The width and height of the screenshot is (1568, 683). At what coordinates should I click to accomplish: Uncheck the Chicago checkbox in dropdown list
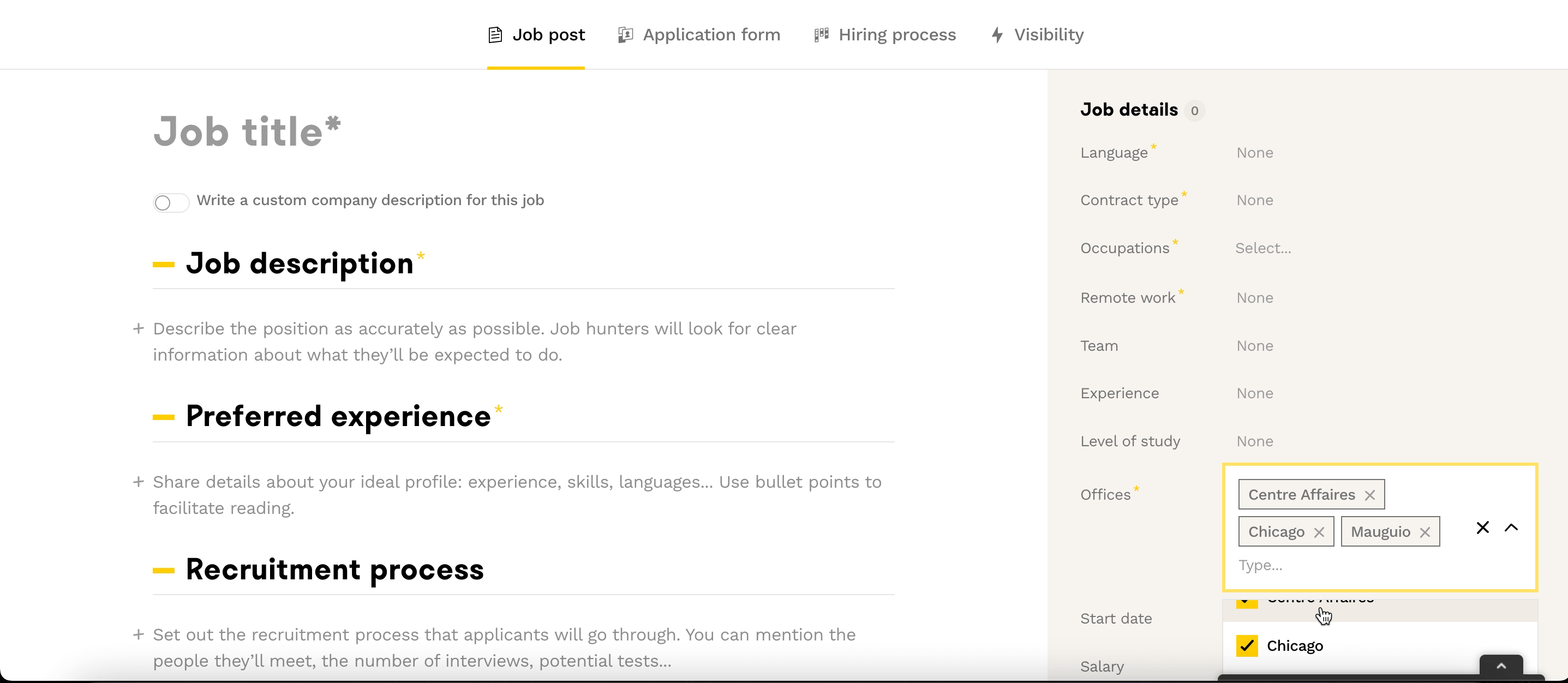1247,645
